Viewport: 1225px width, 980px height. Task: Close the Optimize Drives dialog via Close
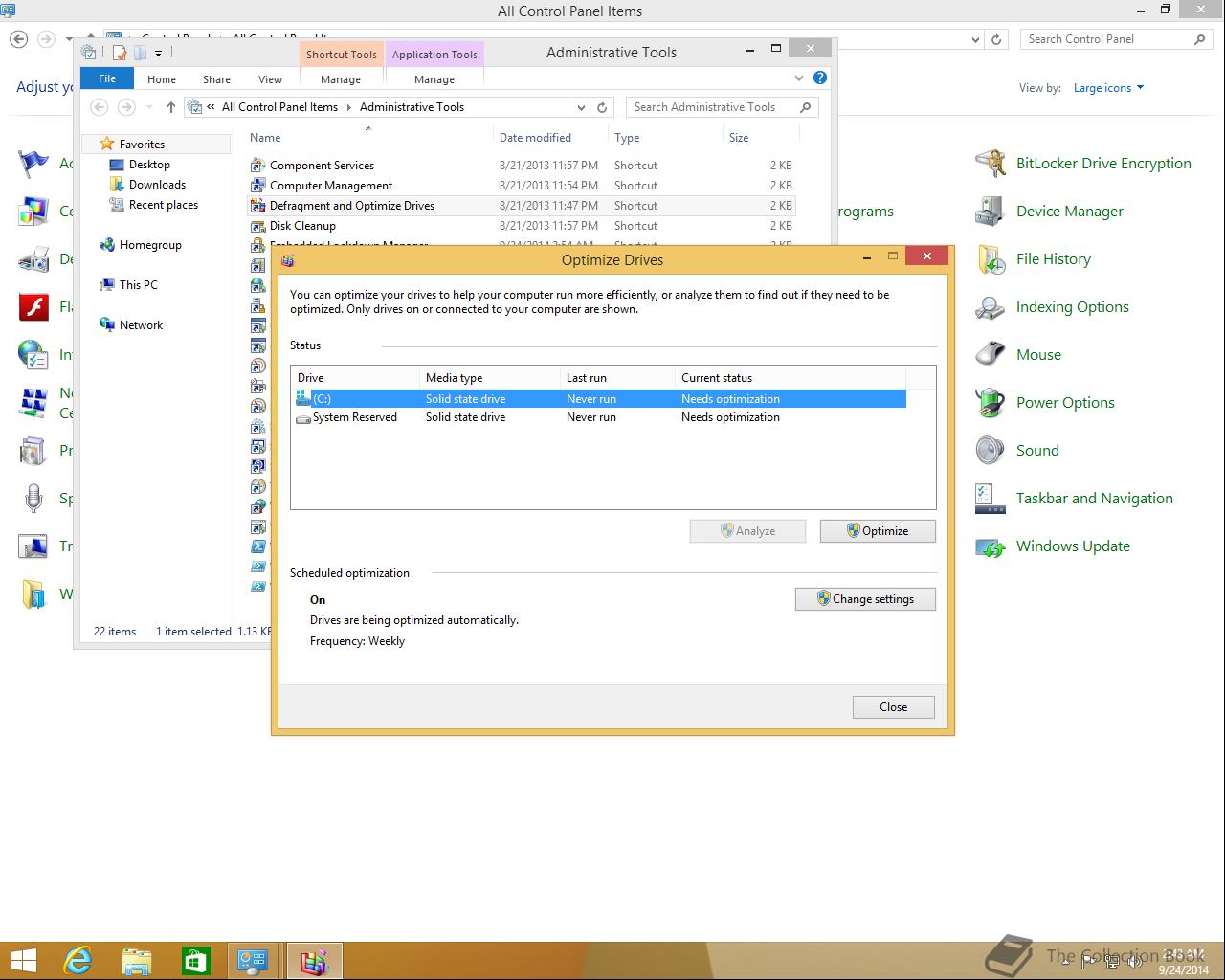[894, 707]
